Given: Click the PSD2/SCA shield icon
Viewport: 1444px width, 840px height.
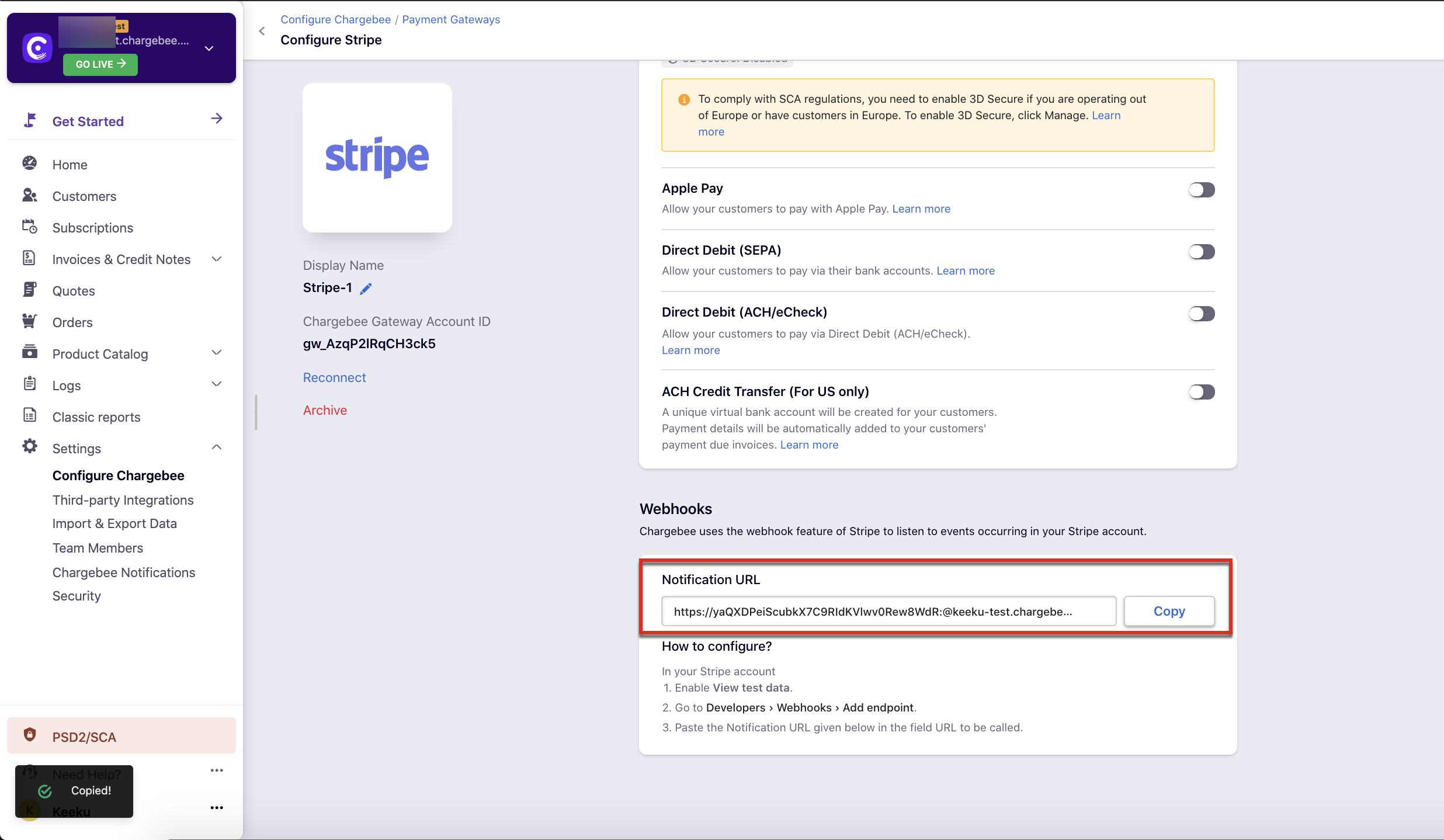Looking at the screenshot, I should click(30, 735).
